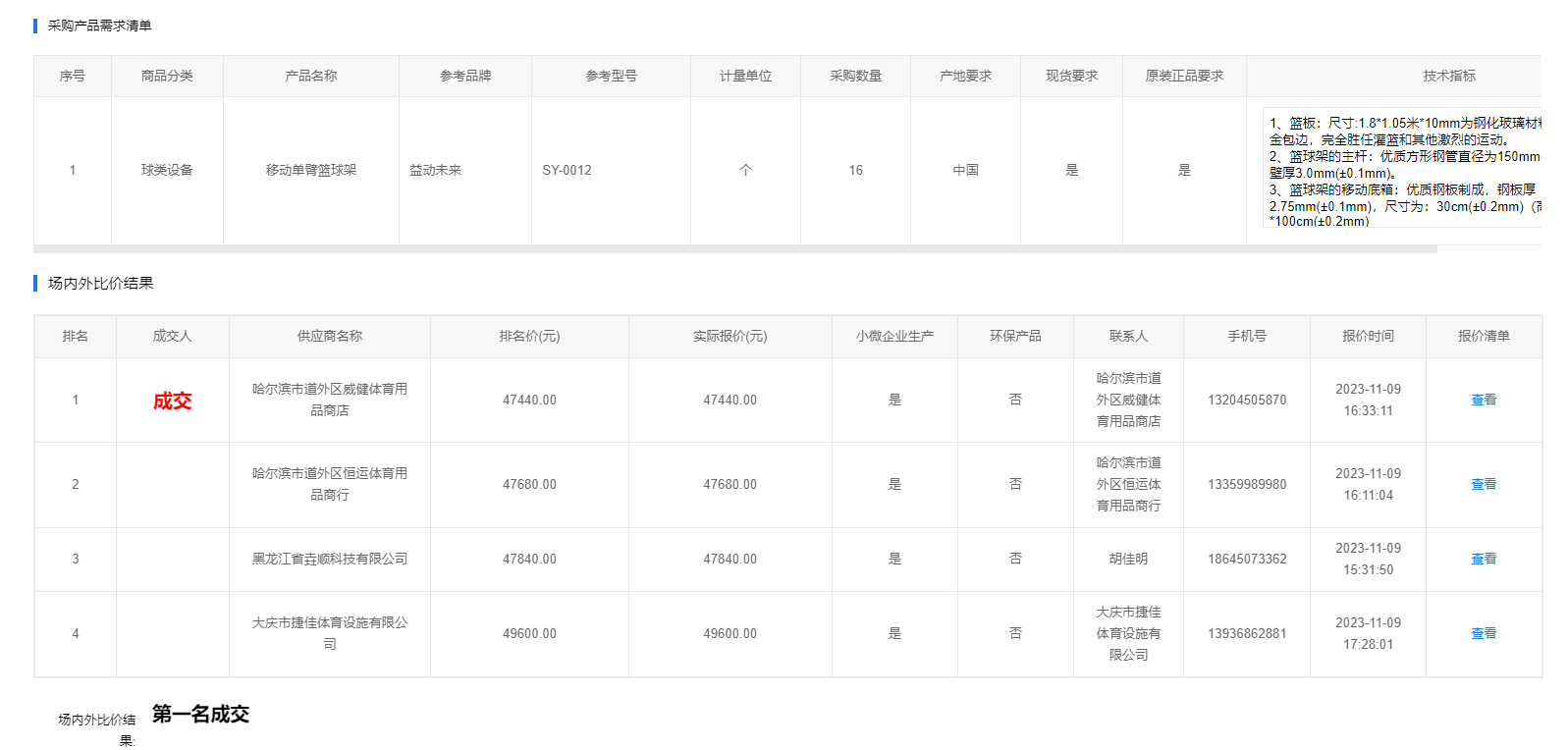This screenshot has width=1568, height=750.
Task: Click the 实际报价(元) column header
Action: point(730,336)
